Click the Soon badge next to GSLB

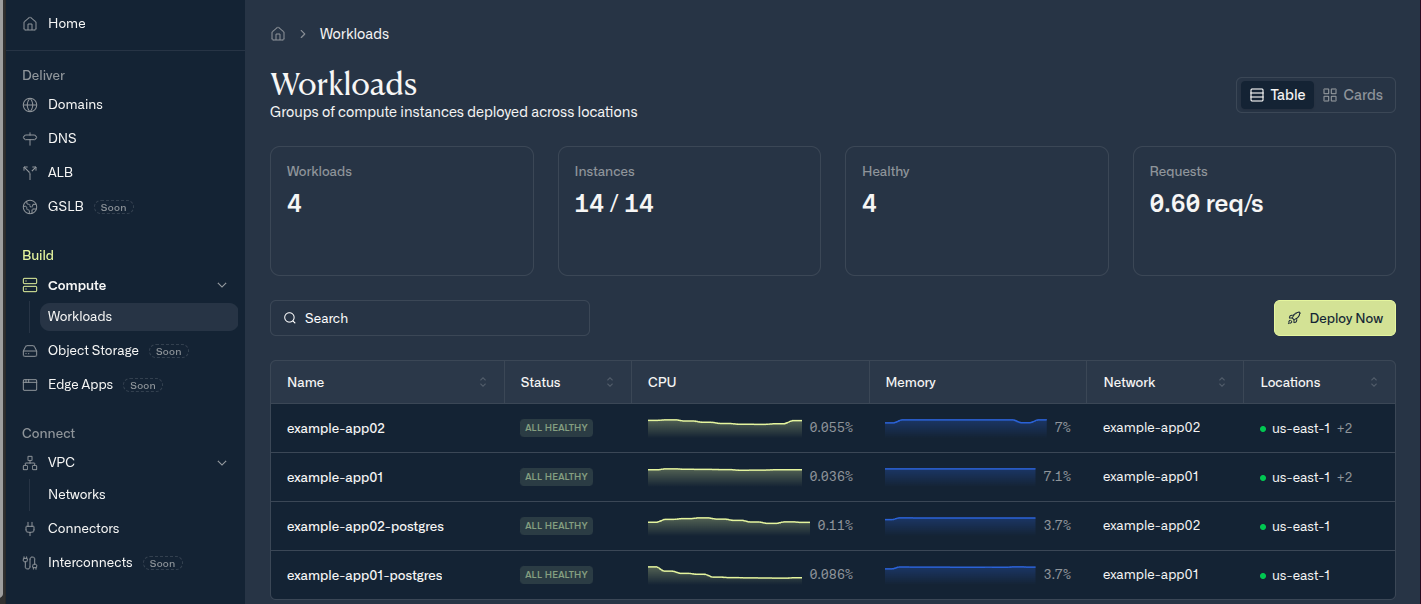click(x=114, y=207)
